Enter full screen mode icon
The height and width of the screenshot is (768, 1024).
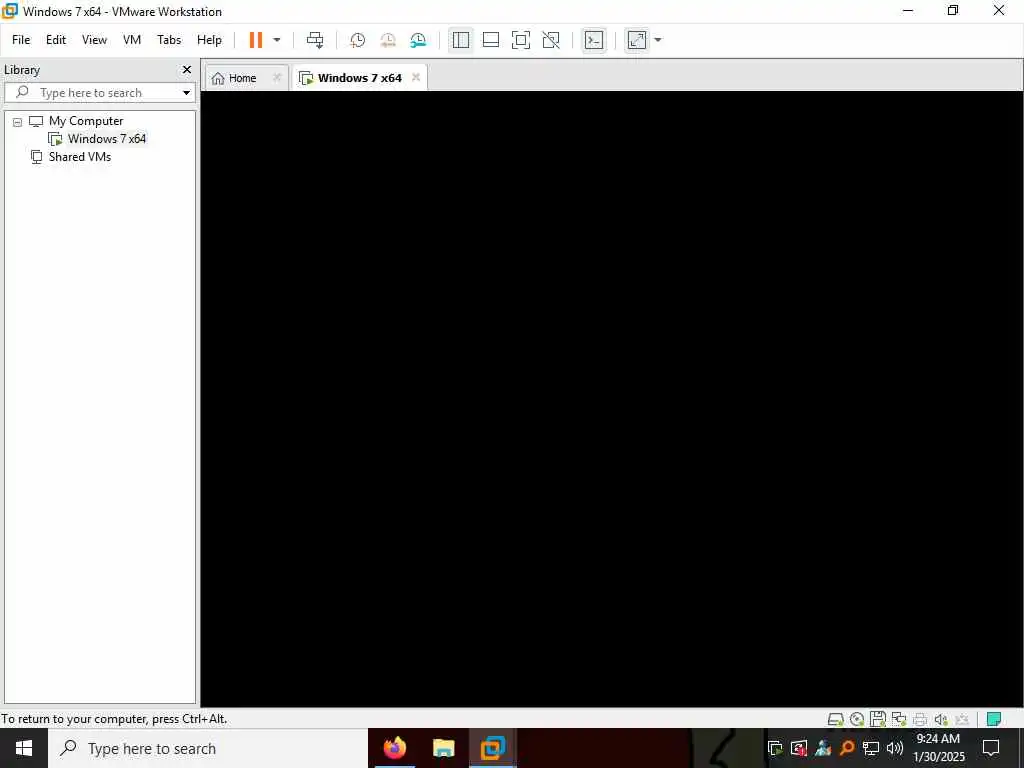pyautogui.click(x=520, y=40)
